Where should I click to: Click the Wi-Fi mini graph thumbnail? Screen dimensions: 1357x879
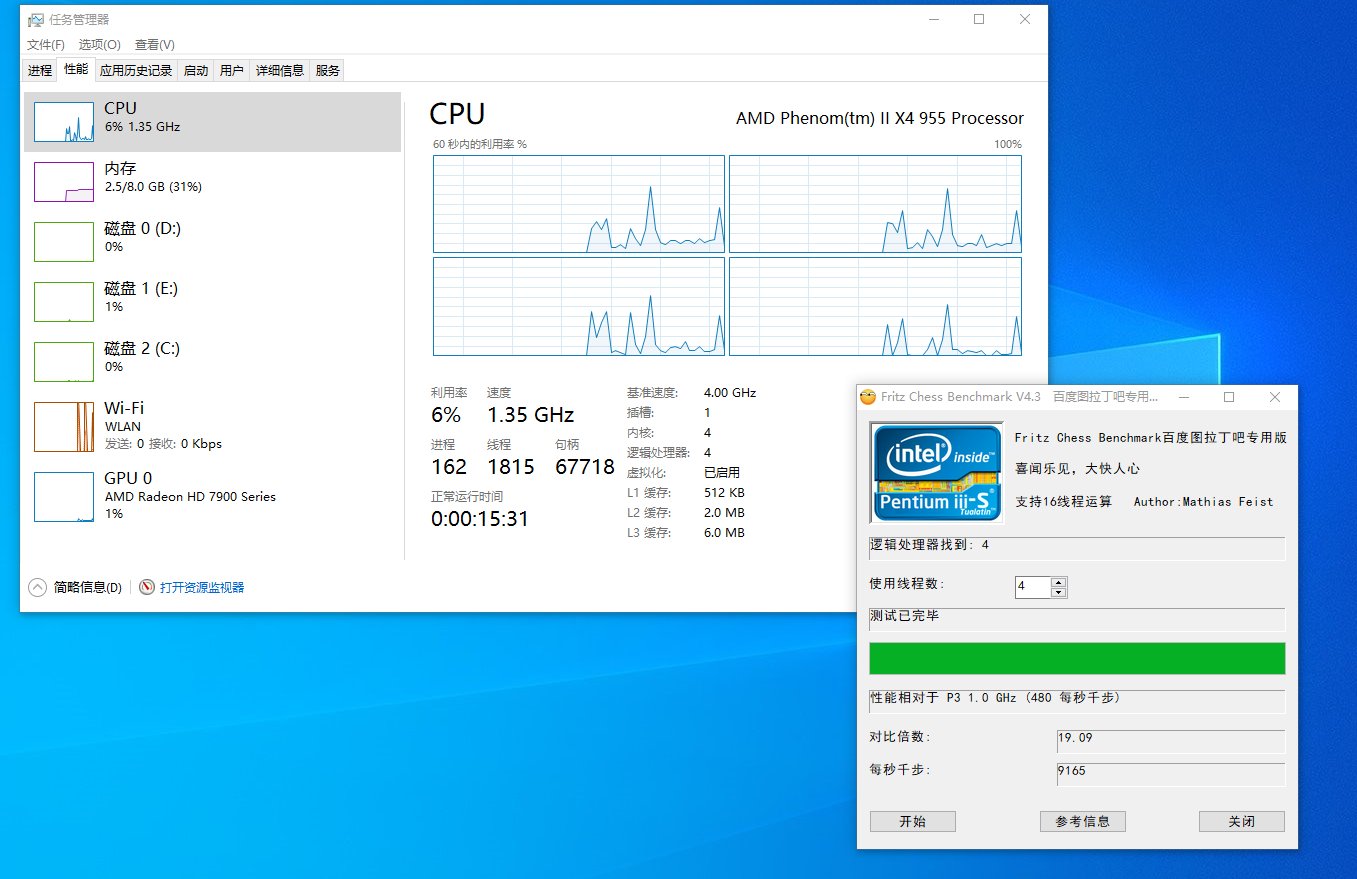pos(64,427)
